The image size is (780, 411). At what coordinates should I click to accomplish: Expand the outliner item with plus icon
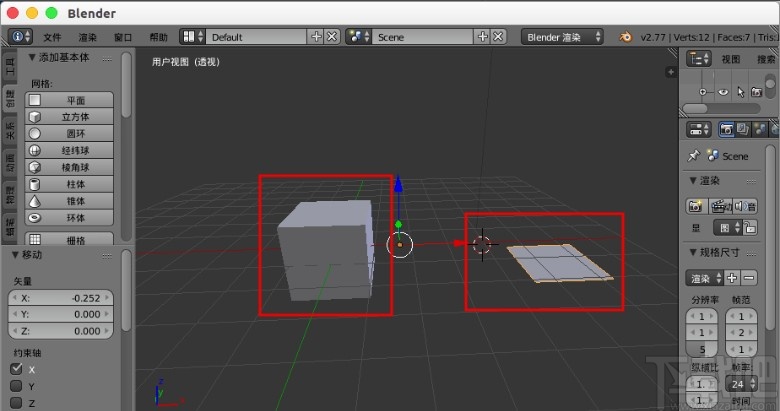tap(702, 92)
